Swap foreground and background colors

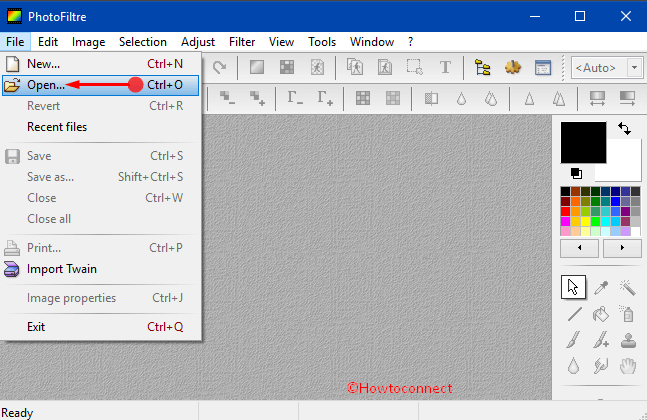click(x=625, y=128)
